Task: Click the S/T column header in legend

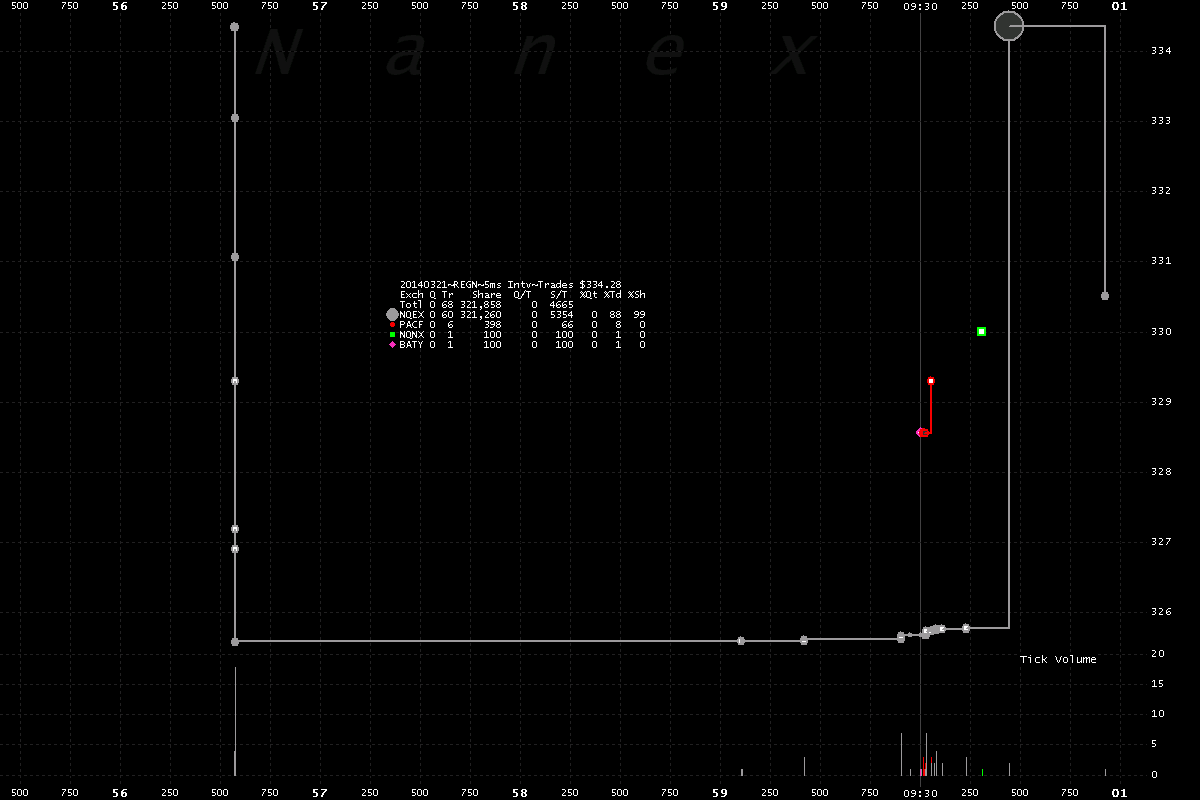Action: [558, 295]
